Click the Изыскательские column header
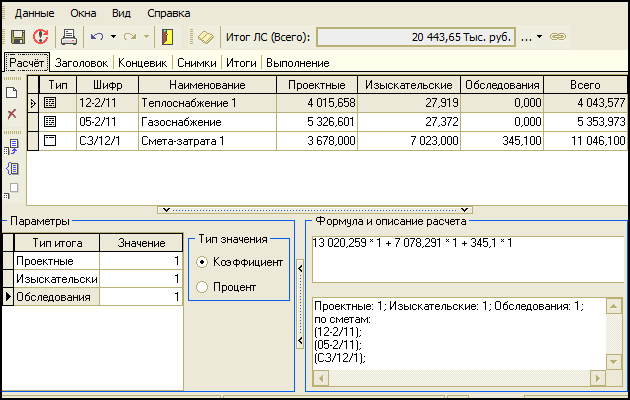This screenshot has width=630, height=400. click(x=410, y=84)
